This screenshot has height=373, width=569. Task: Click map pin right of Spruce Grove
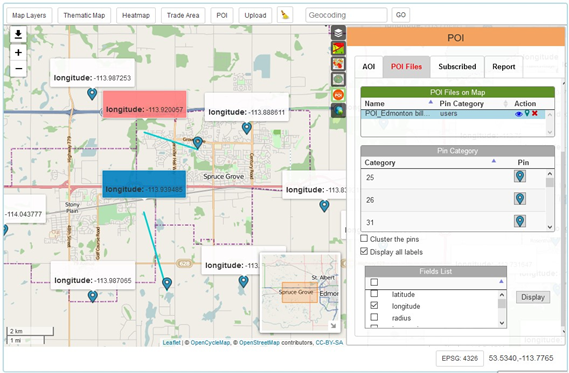(x=324, y=206)
